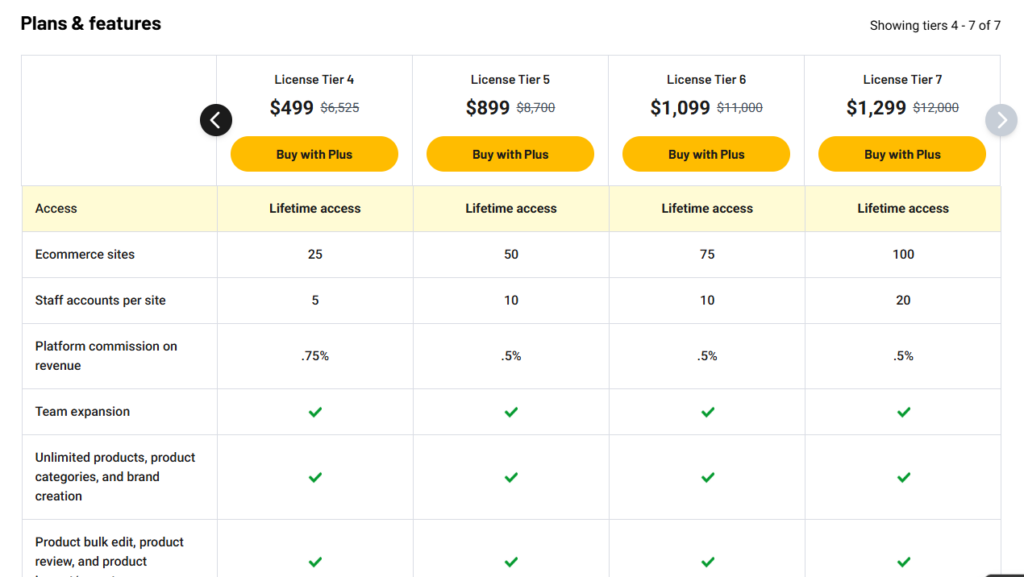This screenshot has height=577, width=1024.
Task: Buy License Tier 6 with Plus
Action: click(x=706, y=154)
